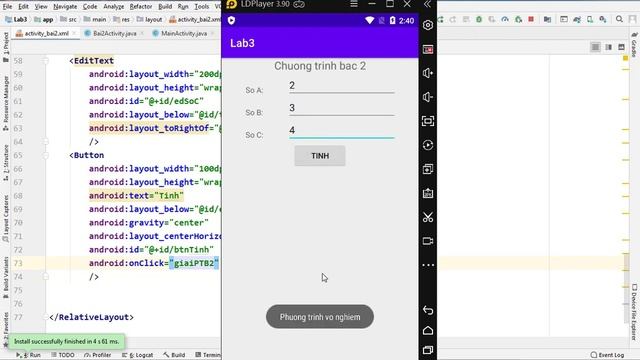The width and height of the screenshot is (640, 360).
Task: Lower volume in LDPlayer sidebar
Action: coord(428,97)
